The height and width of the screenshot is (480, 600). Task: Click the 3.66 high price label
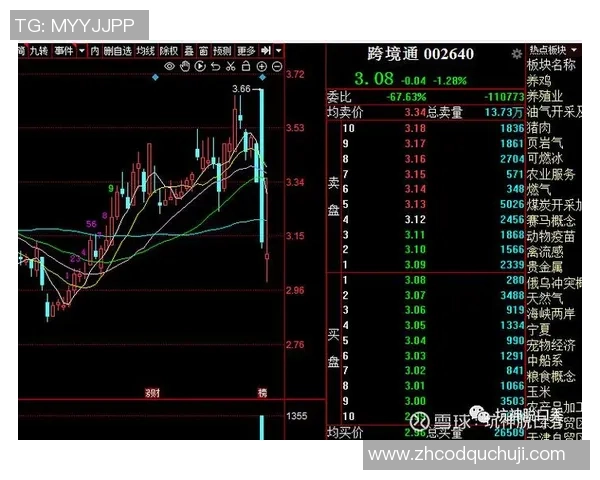tap(241, 89)
